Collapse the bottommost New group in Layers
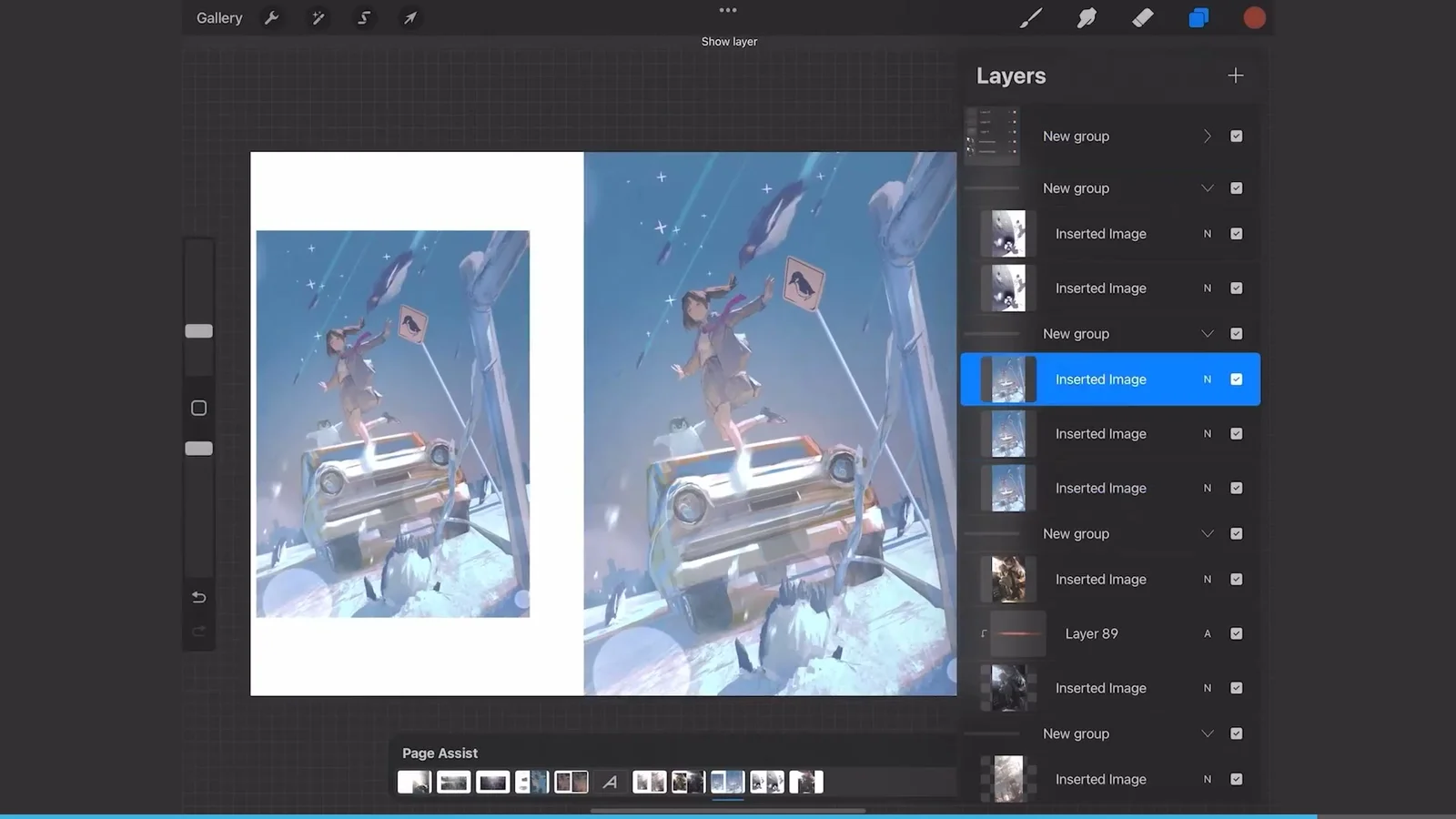The height and width of the screenshot is (819, 1456). 1208,734
